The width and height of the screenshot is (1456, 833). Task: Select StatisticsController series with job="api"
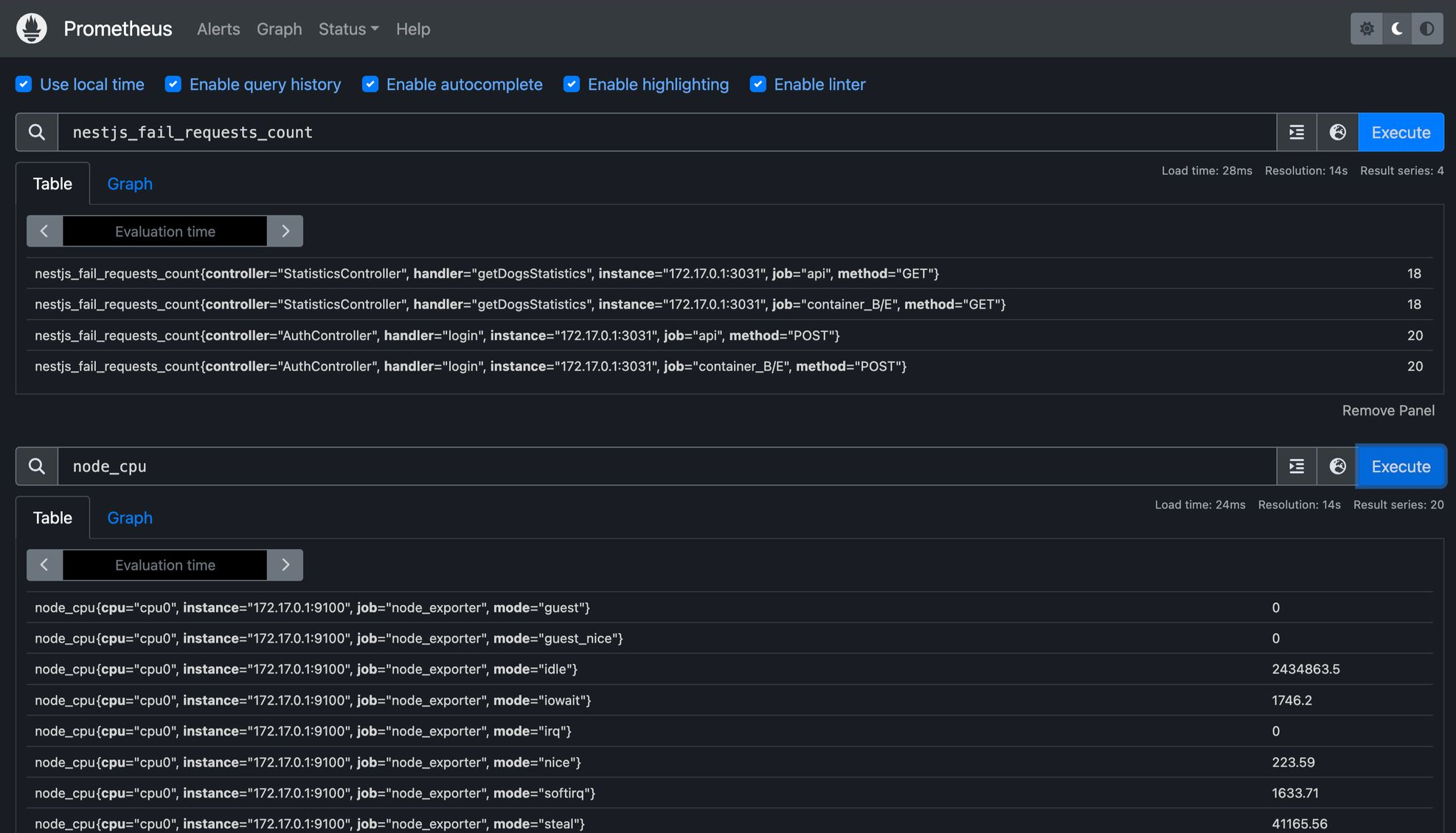click(x=730, y=274)
